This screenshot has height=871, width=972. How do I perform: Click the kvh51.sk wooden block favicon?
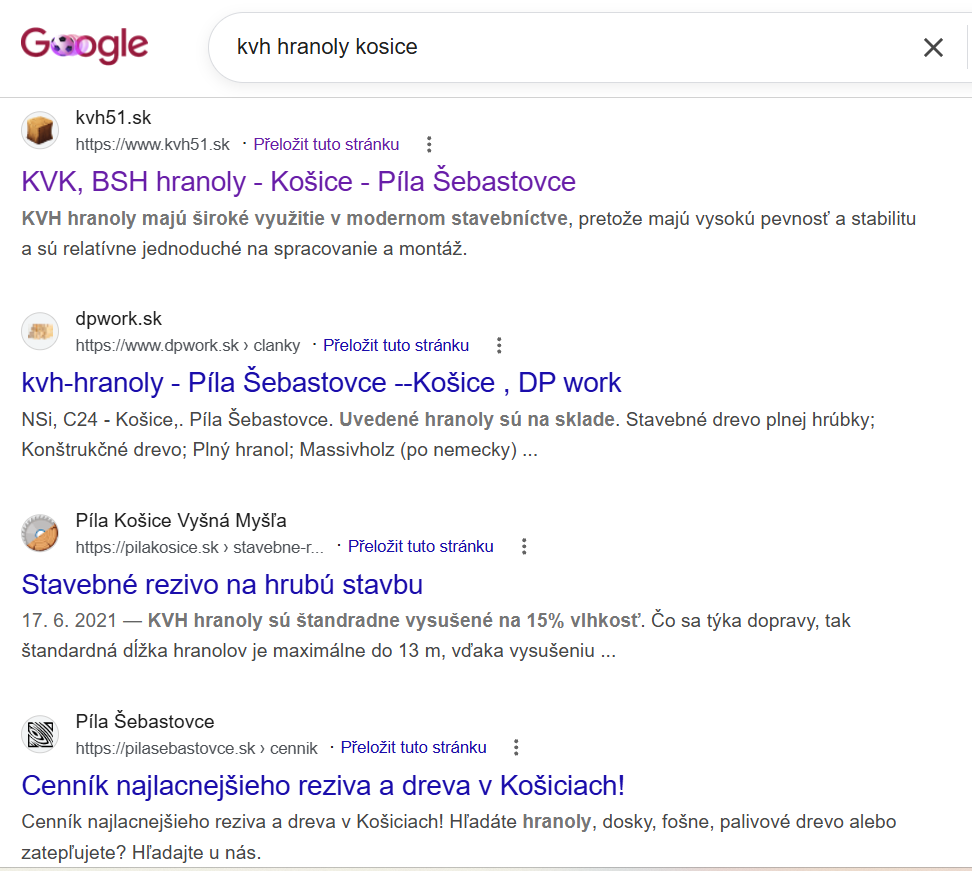click(x=40, y=130)
